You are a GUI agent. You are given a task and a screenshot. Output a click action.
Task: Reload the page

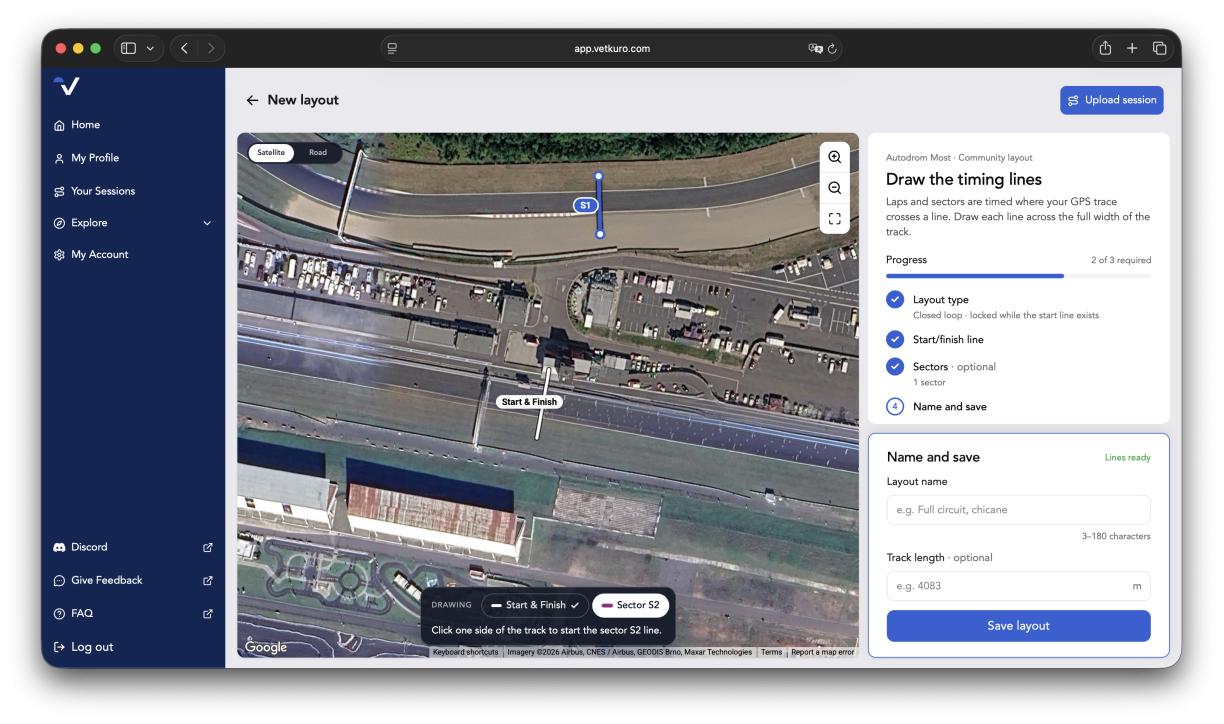click(832, 48)
